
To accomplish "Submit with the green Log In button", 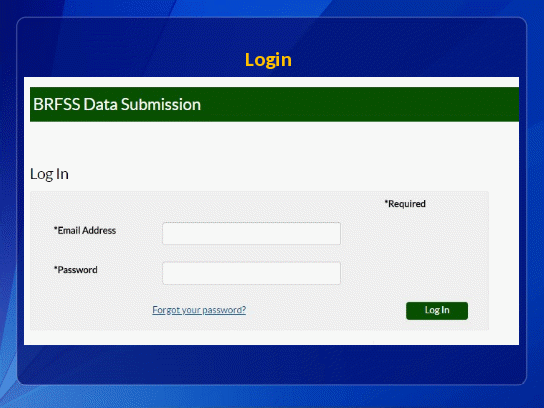I will [x=437, y=311].
